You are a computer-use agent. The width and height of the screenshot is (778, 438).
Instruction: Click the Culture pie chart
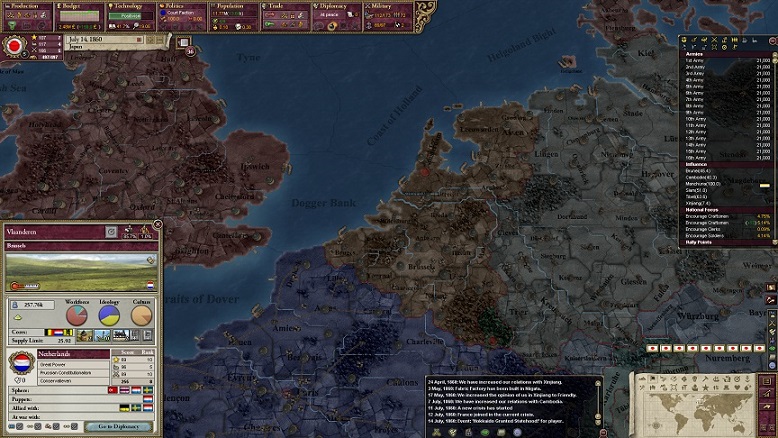click(142, 314)
